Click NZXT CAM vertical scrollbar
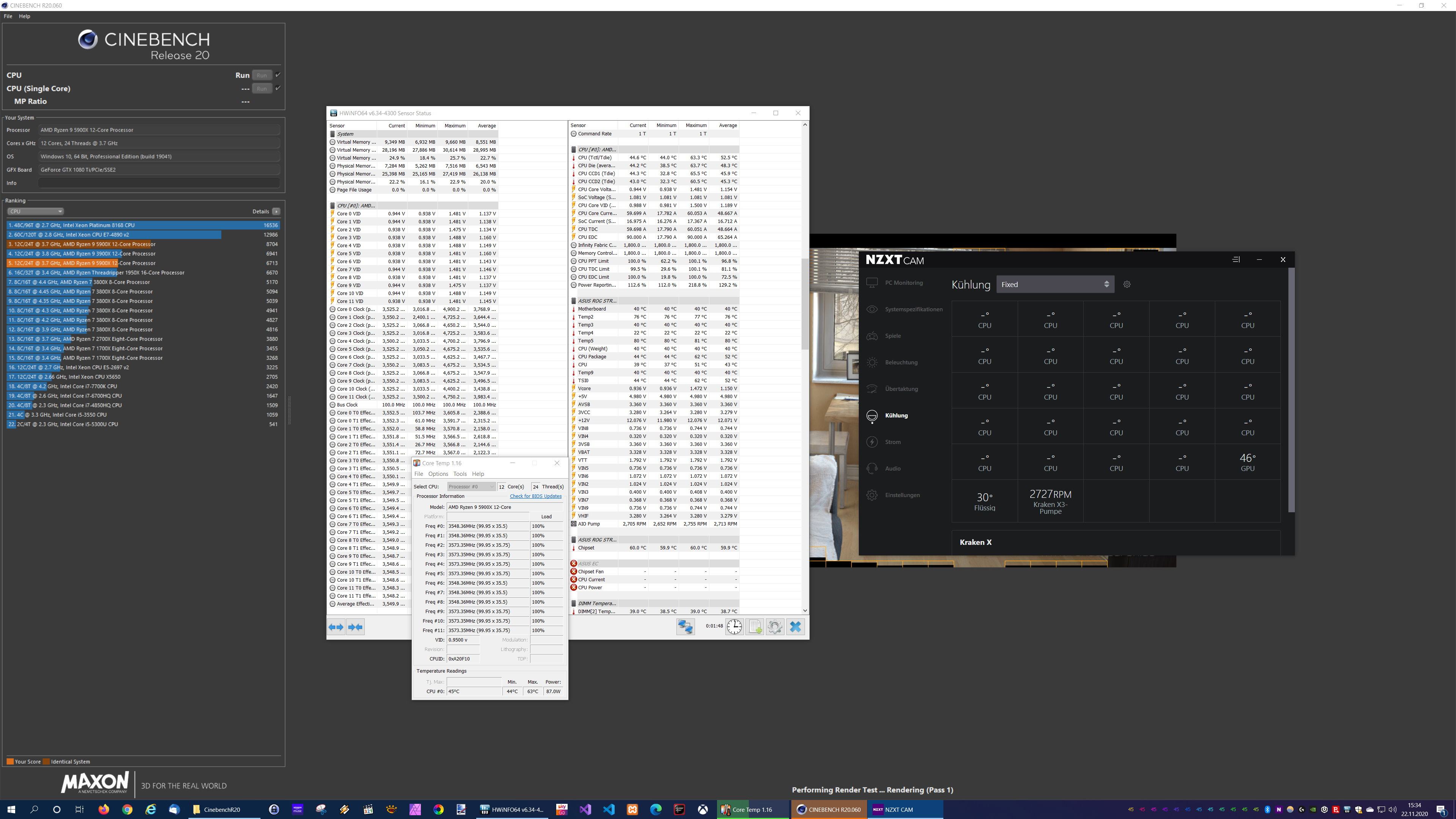The height and width of the screenshot is (819, 1456). tap(1291, 390)
